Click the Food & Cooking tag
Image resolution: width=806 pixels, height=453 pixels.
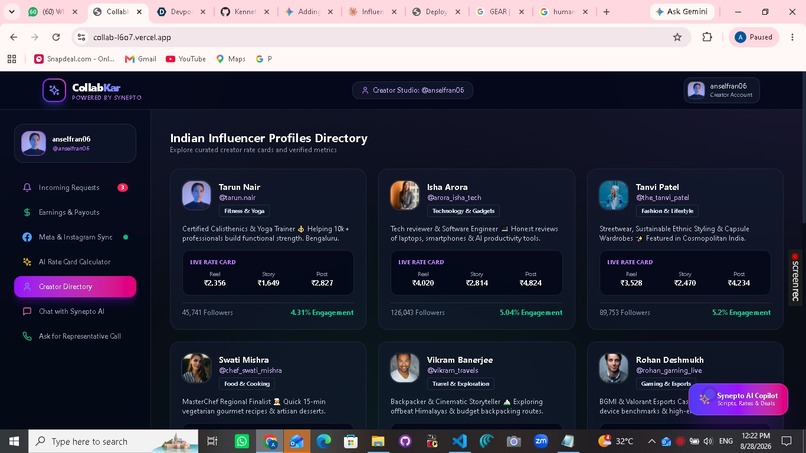[x=247, y=384]
